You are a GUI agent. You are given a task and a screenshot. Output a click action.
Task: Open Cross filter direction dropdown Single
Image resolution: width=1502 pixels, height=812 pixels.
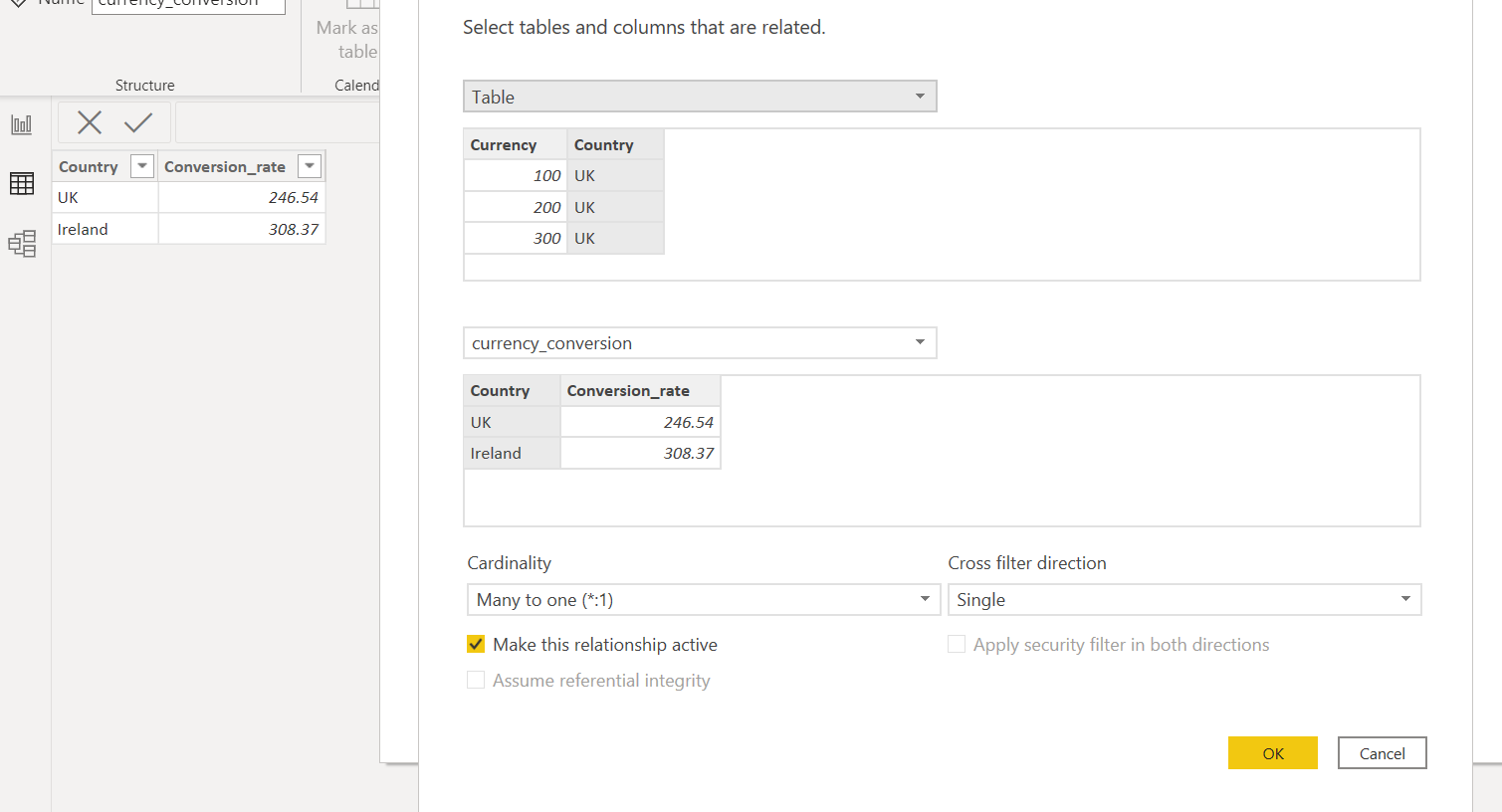(x=1184, y=600)
